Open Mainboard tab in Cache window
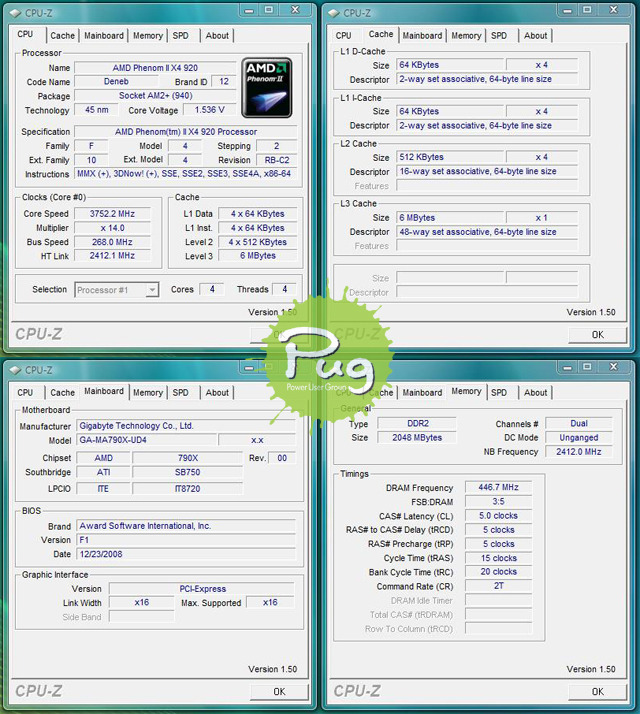This screenshot has height=714, width=640. point(422,36)
